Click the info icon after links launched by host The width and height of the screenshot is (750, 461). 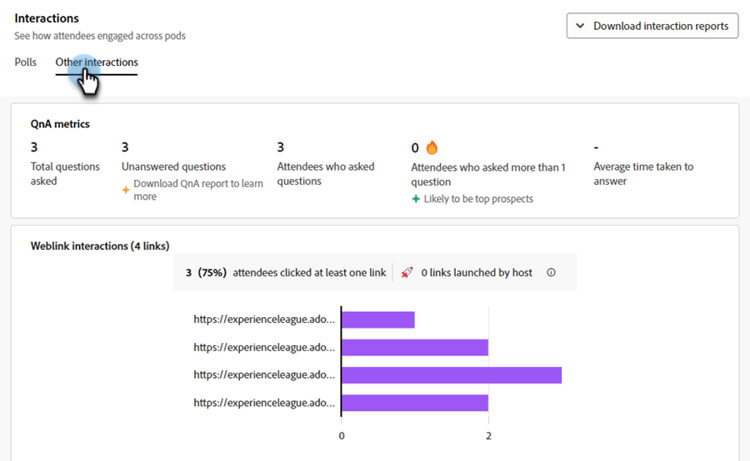pyautogui.click(x=551, y=272)
